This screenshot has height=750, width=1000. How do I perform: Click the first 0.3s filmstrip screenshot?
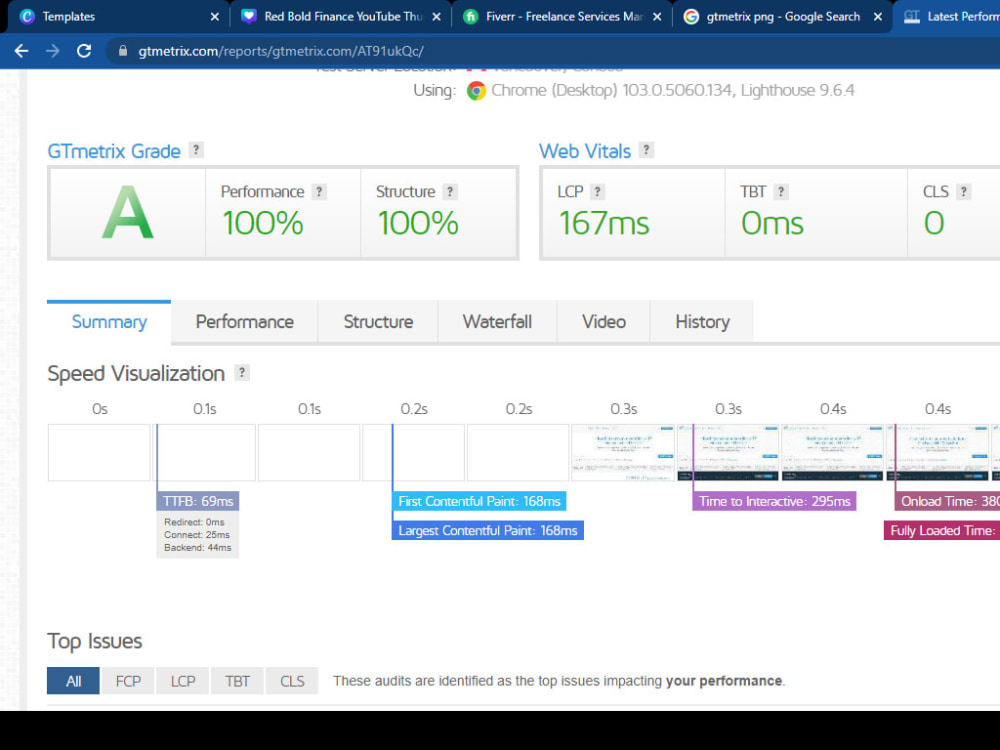(623, 452)
